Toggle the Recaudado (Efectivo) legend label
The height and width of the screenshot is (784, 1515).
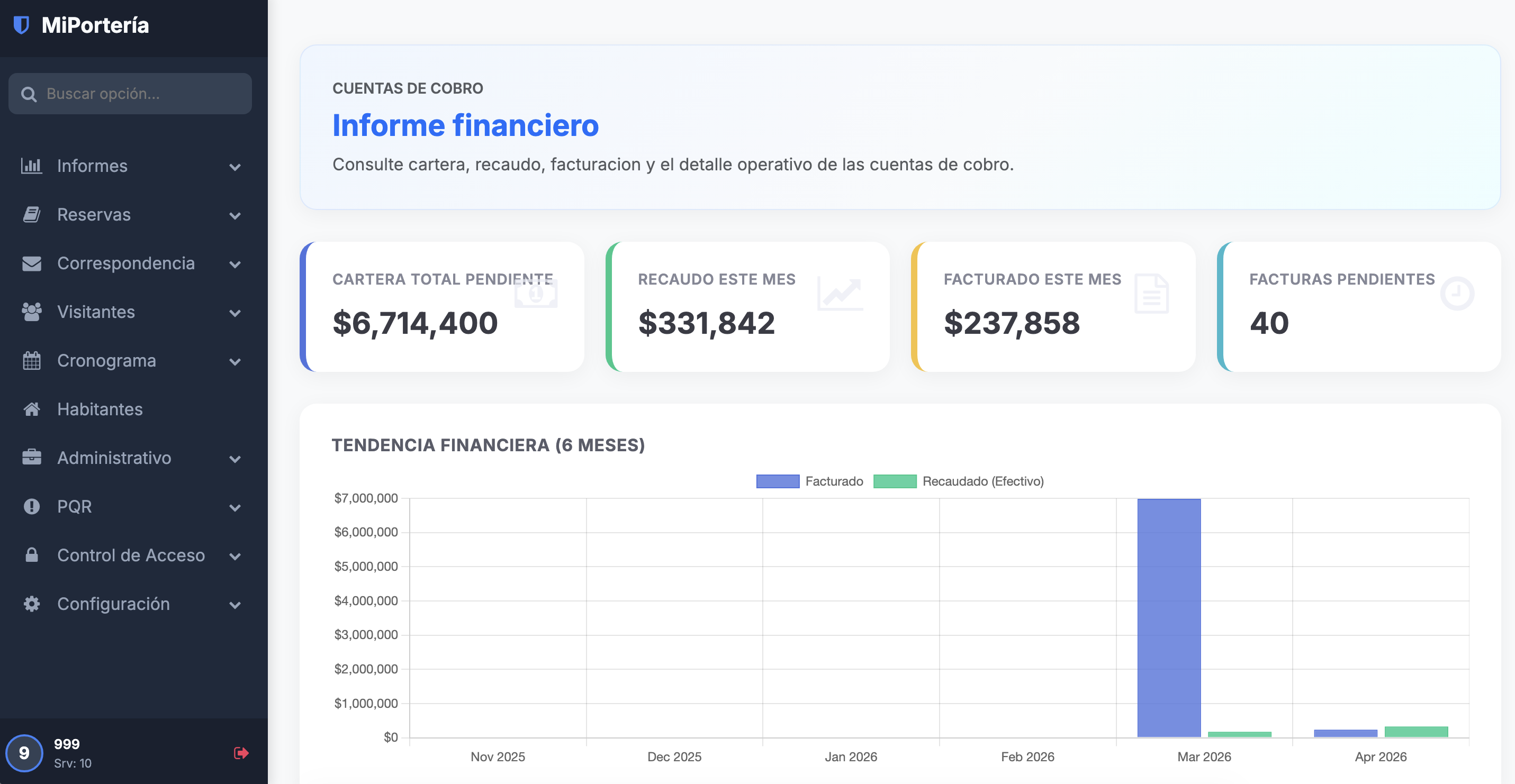(983, 481)
